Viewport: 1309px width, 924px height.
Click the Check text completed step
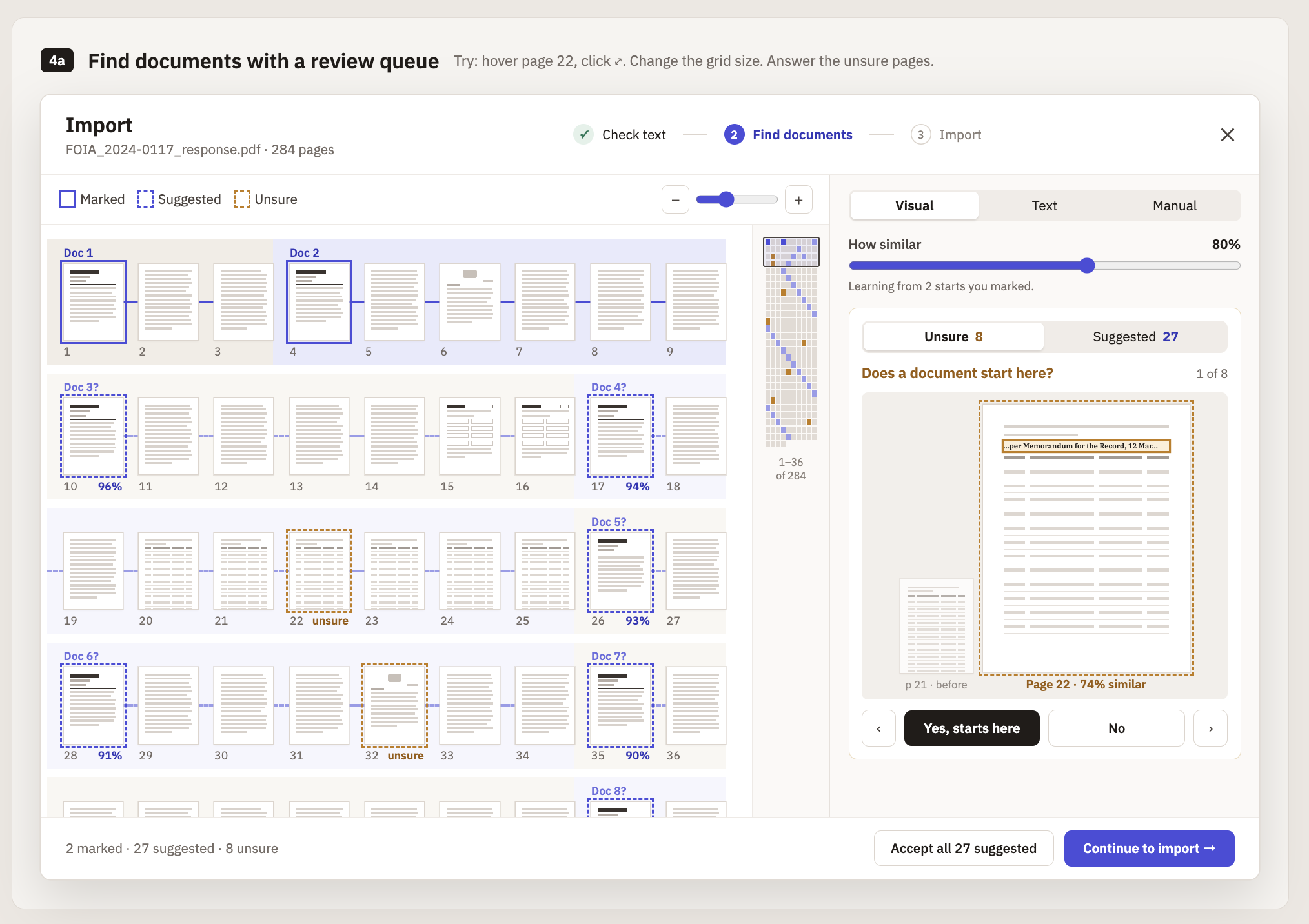pyautogui.click(x=620, y=135)
